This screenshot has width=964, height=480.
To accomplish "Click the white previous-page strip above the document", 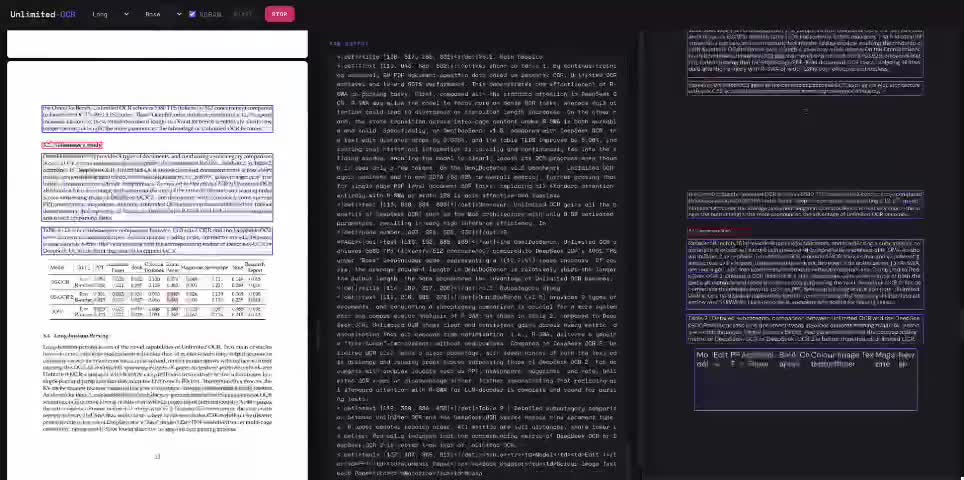I will (157, 44).
